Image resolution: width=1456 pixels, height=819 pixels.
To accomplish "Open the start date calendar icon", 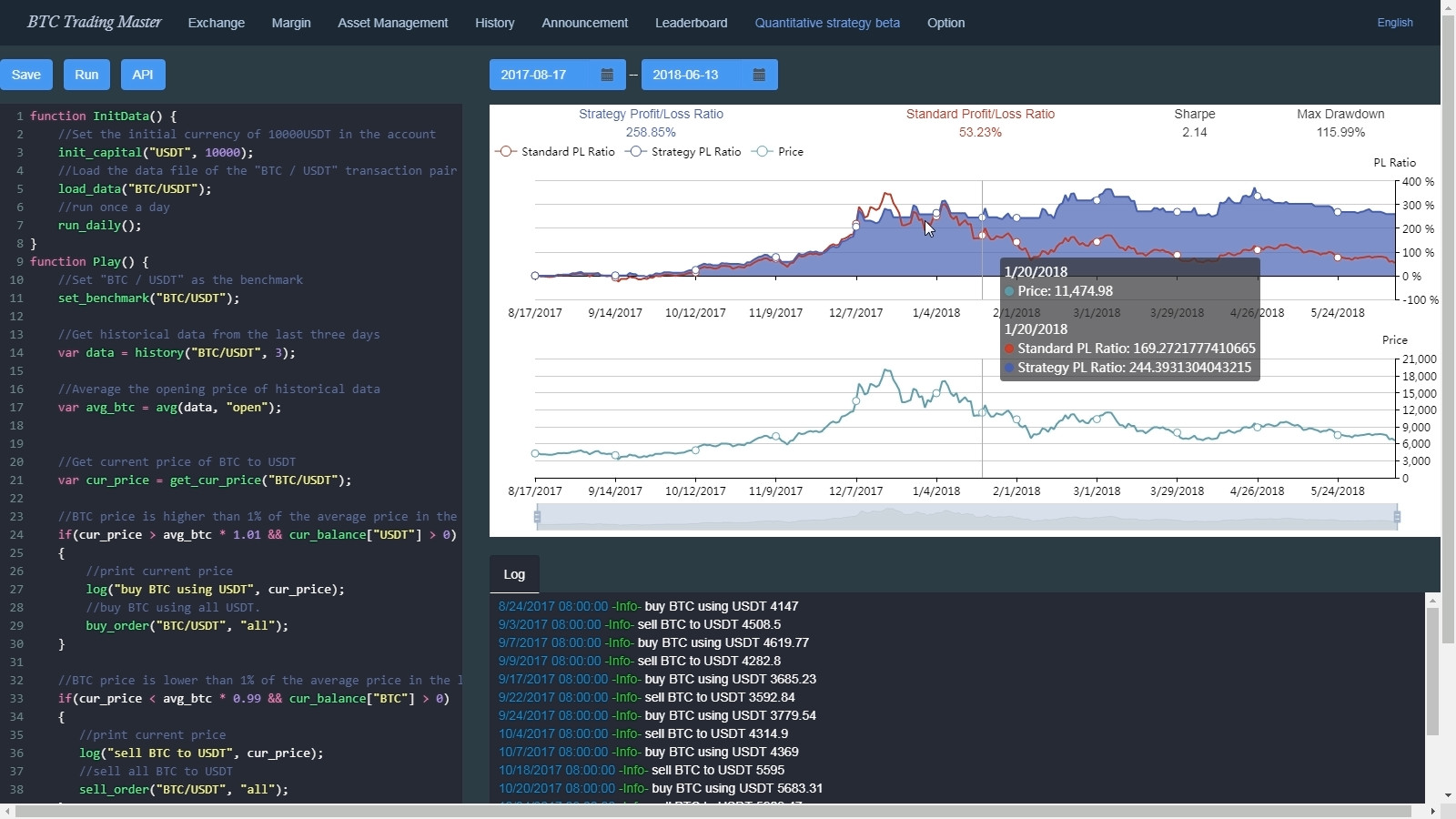I will 605,75.
